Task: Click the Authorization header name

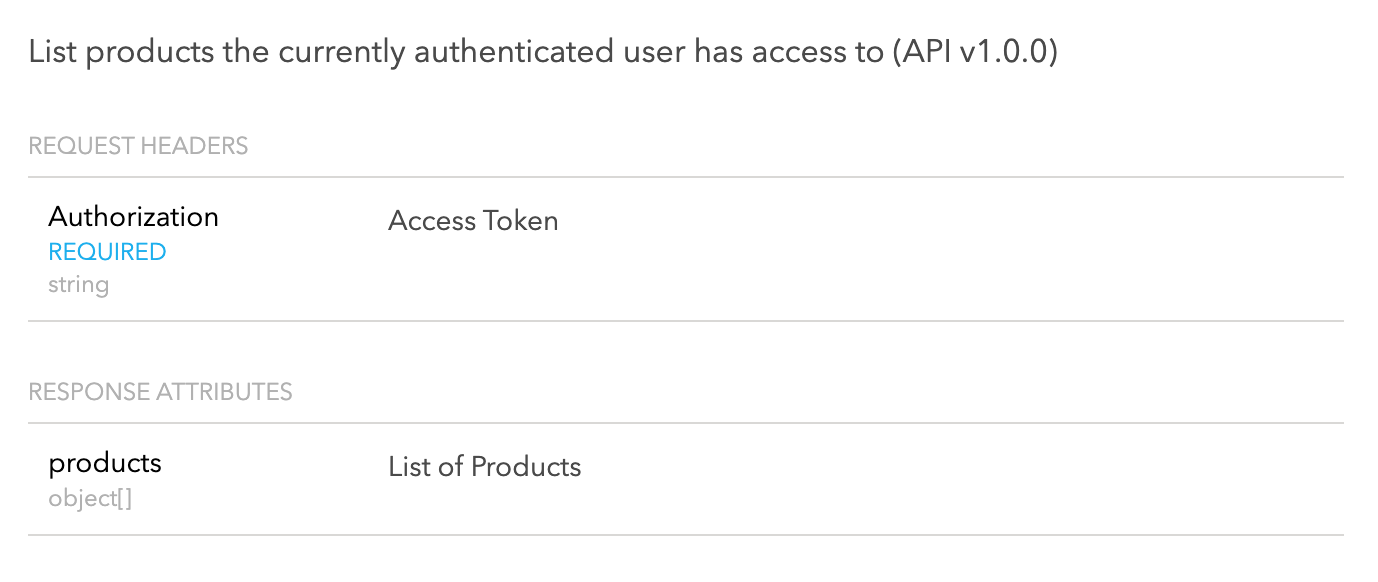Action: [x=133, y=217]
